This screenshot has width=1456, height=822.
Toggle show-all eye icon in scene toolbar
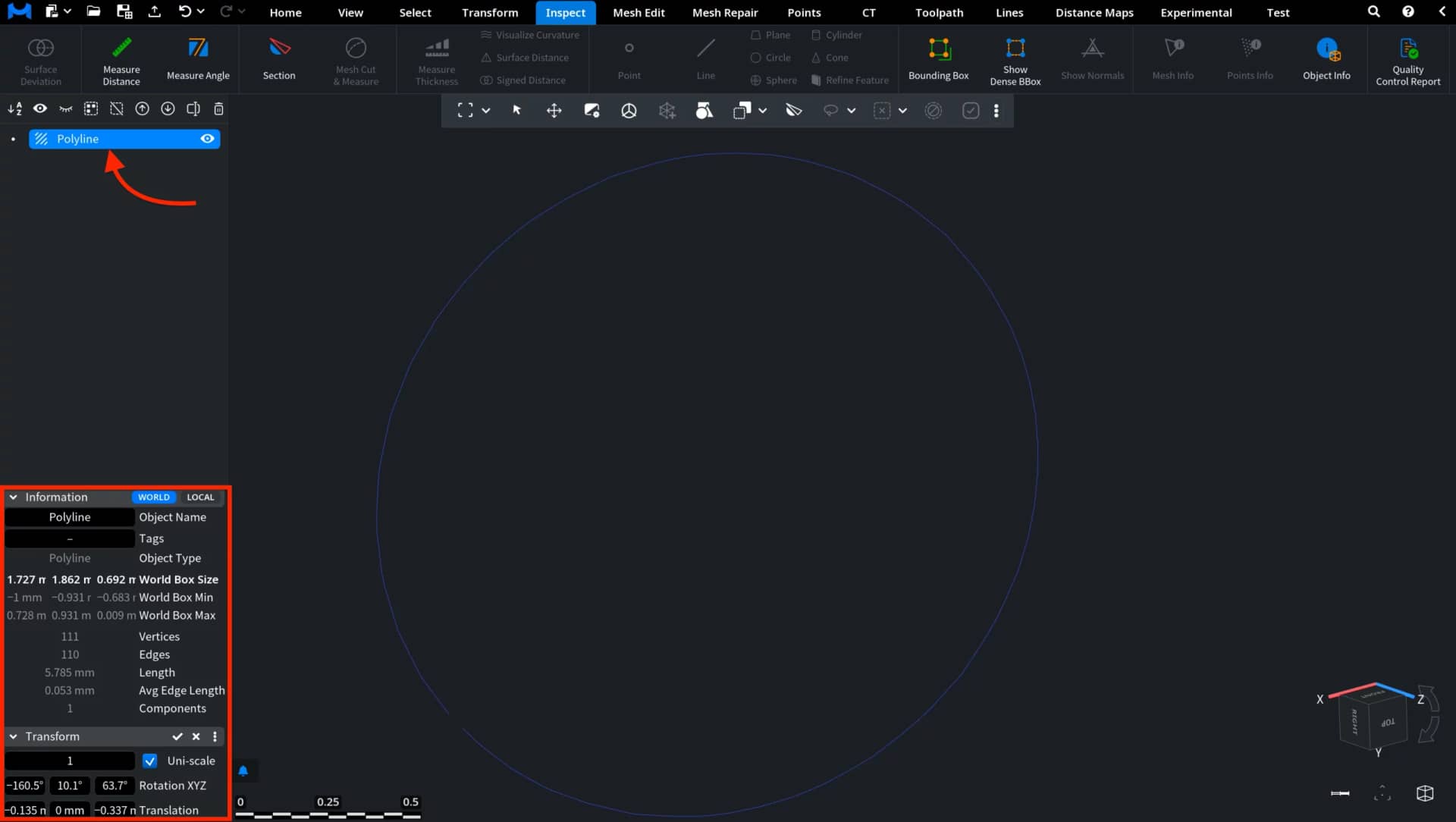pos(40,108)
